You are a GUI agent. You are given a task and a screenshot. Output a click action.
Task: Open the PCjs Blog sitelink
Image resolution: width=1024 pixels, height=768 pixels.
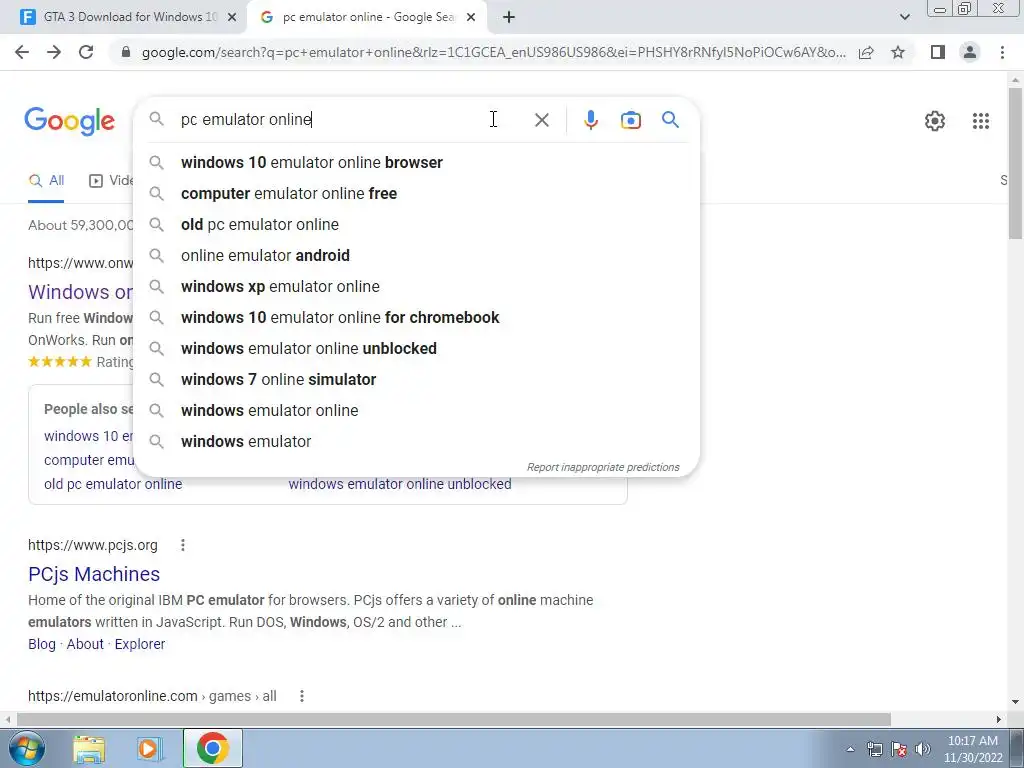coord(42,644)
